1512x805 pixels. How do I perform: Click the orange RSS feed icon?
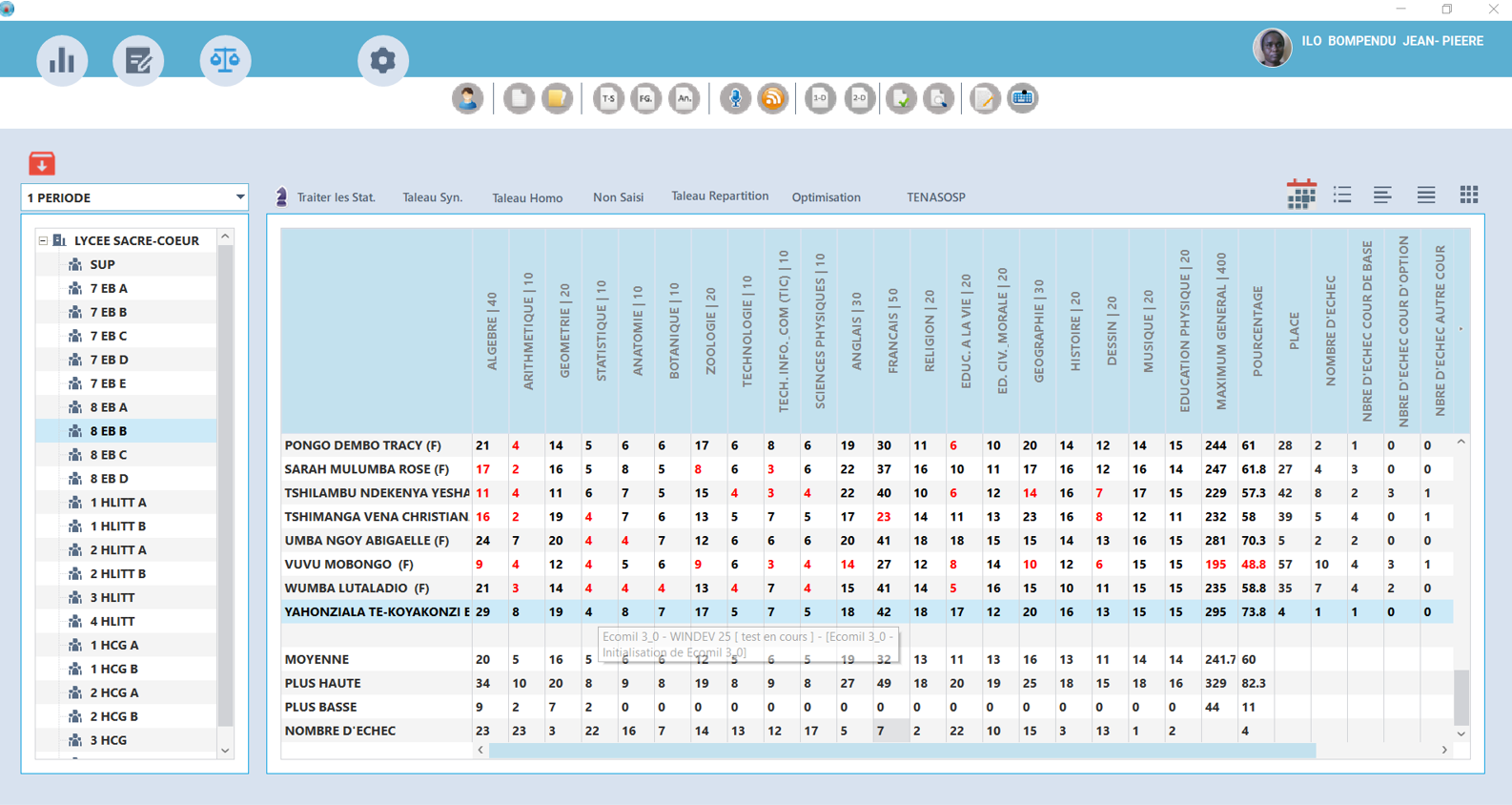coord(773,98)
